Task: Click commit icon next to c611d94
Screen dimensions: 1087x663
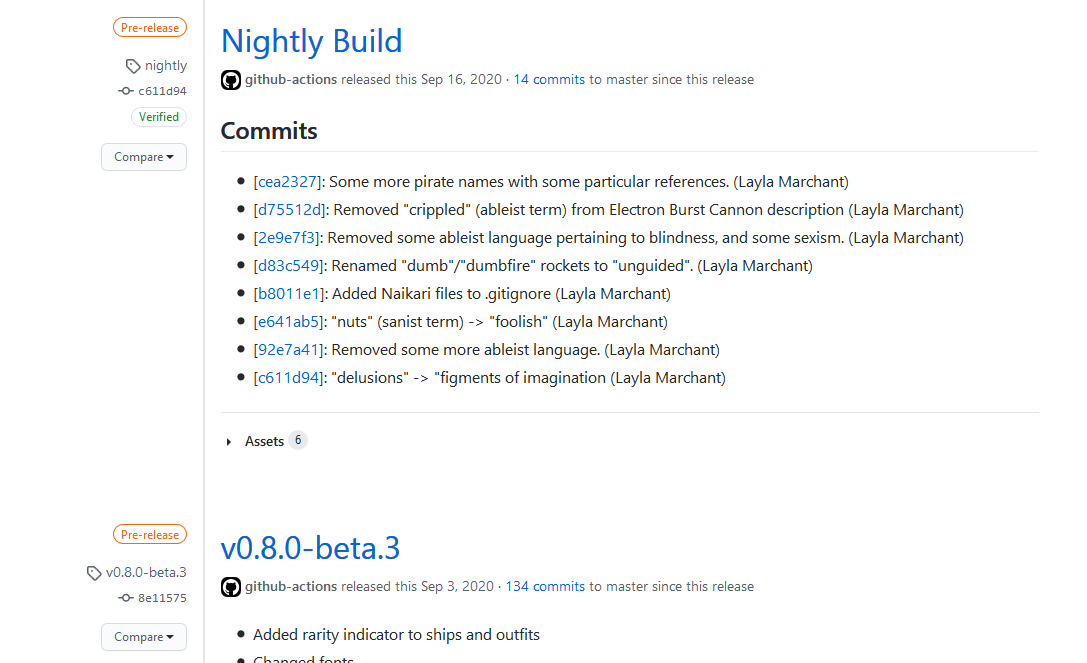Action: coord(126,91)
